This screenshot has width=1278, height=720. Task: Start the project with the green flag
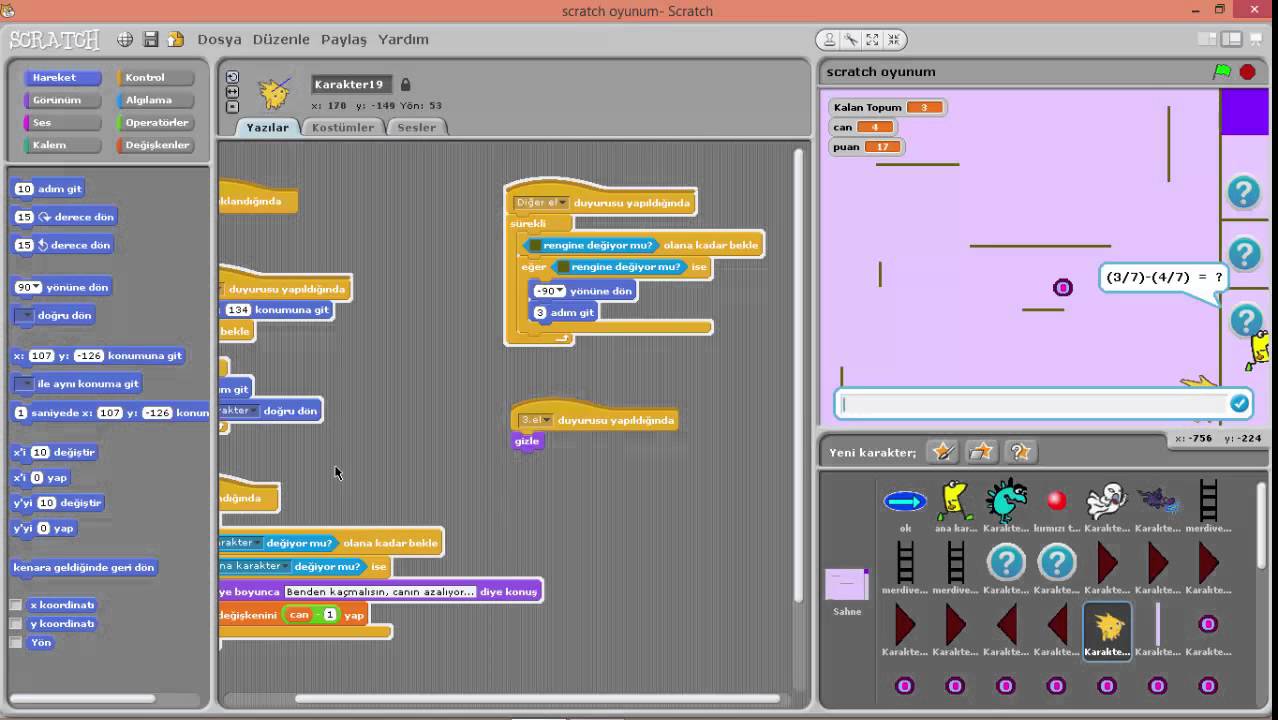(1222, 72)
